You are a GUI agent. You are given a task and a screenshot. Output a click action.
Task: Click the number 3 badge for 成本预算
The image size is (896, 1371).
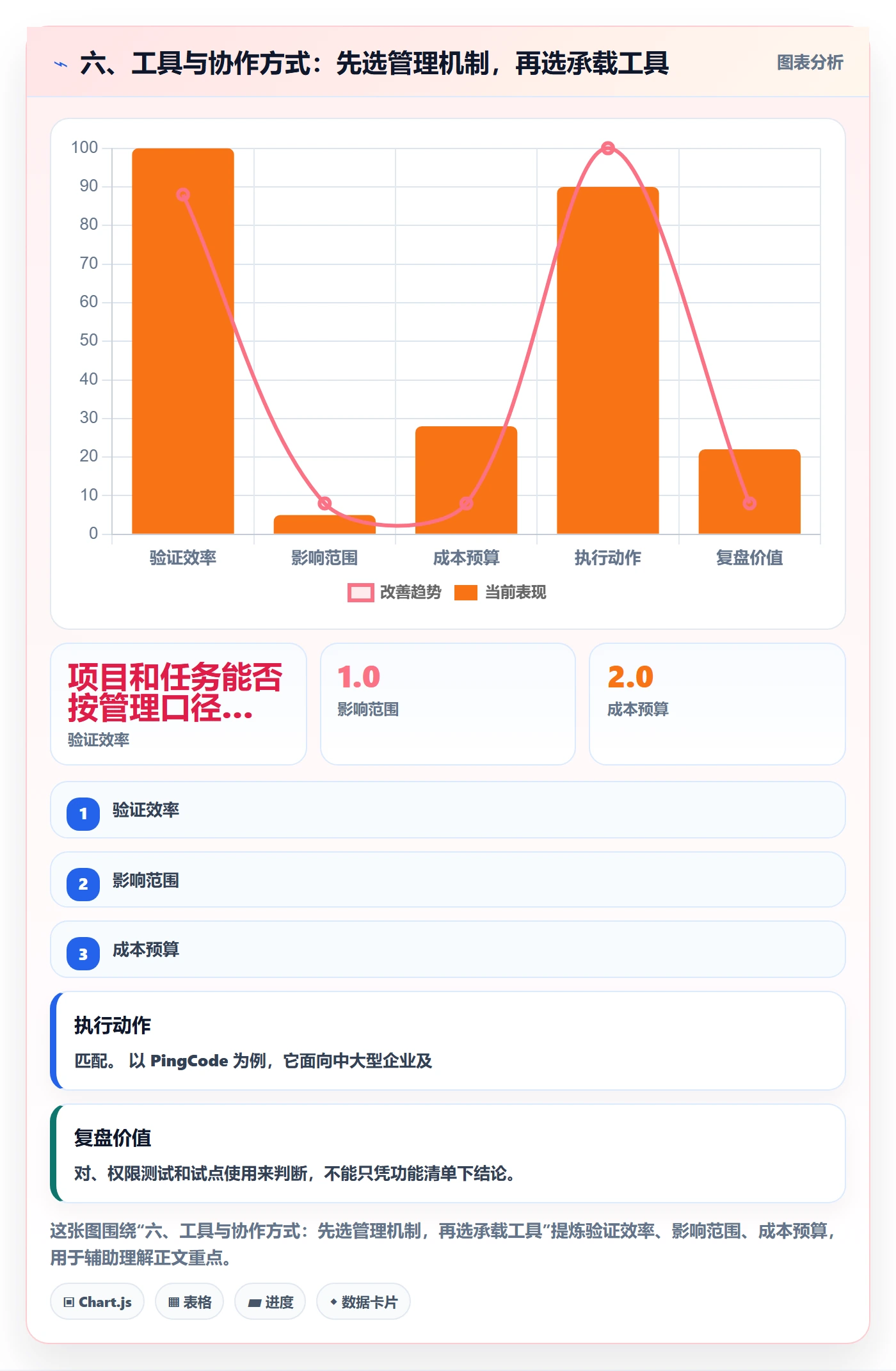(83, 954)
